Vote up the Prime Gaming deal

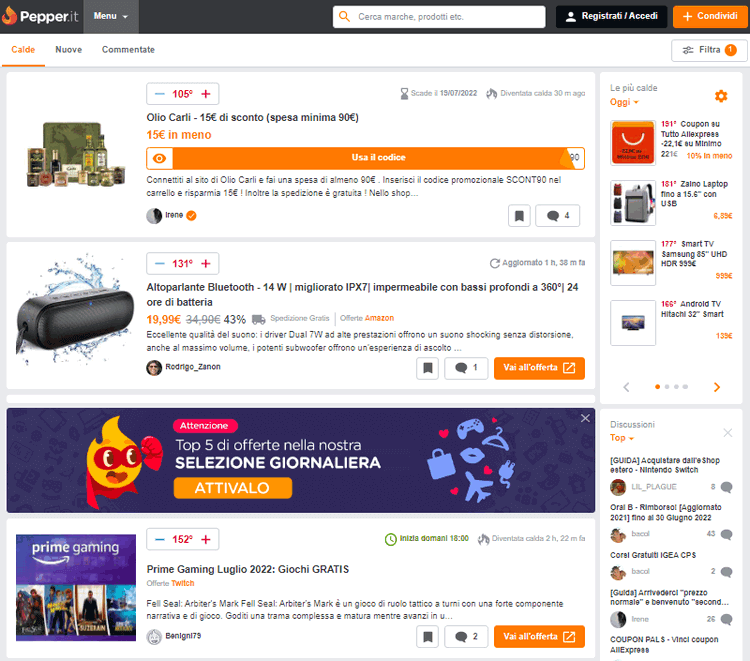pos(206,539)
